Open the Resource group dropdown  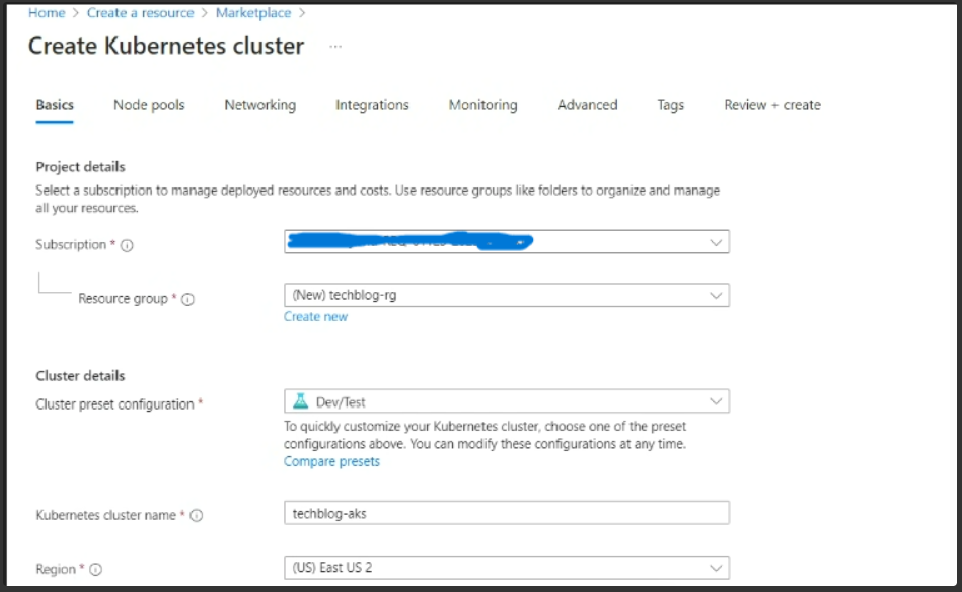click(x=507, y=295)
